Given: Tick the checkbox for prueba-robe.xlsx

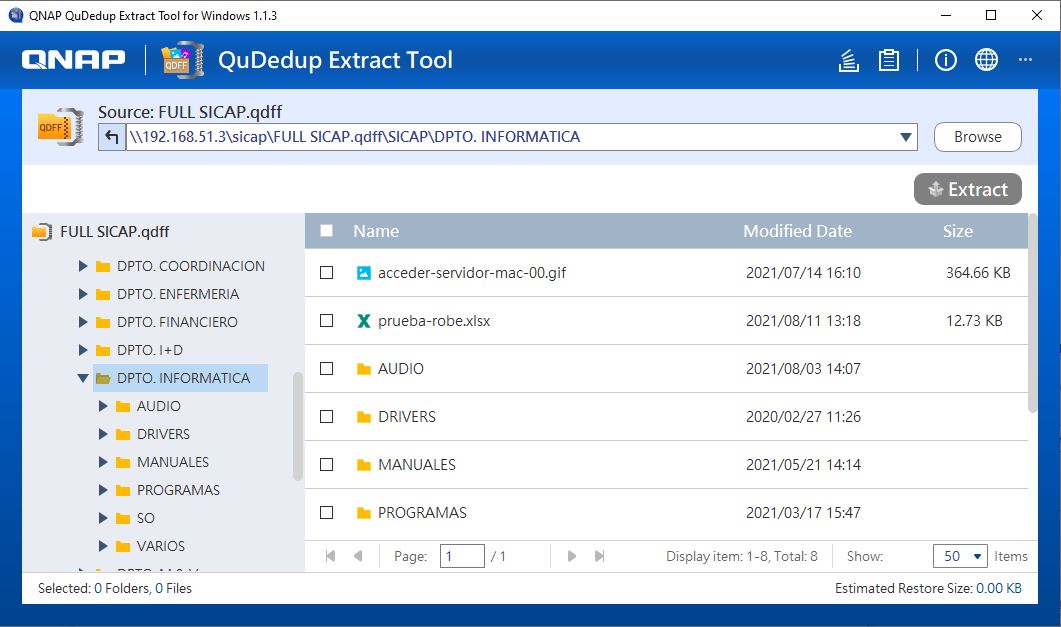Looking at the screenshot, I should coord(326,321).
